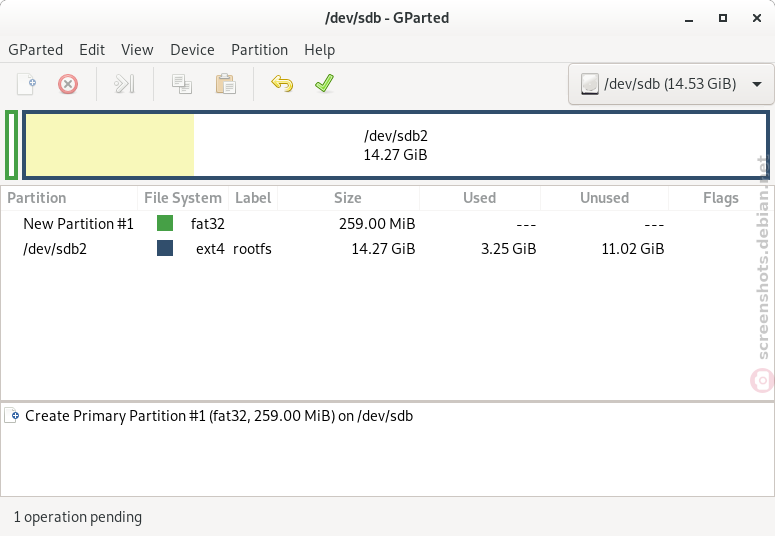Undo last operation with yellow arrow
The height and width of the screenshot is (536, 775).
(x=282, y=84)
